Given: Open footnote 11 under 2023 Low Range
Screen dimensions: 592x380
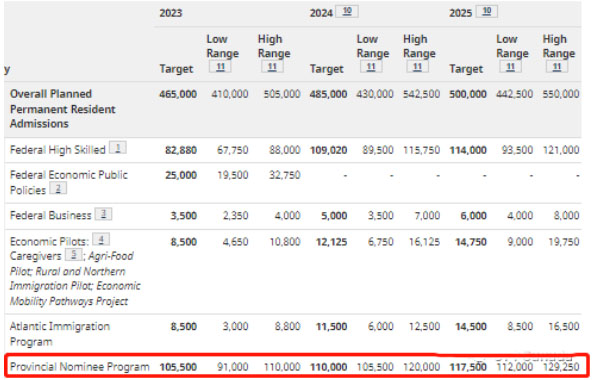Looking at the screenshot, I should click(x=220, y=67).
